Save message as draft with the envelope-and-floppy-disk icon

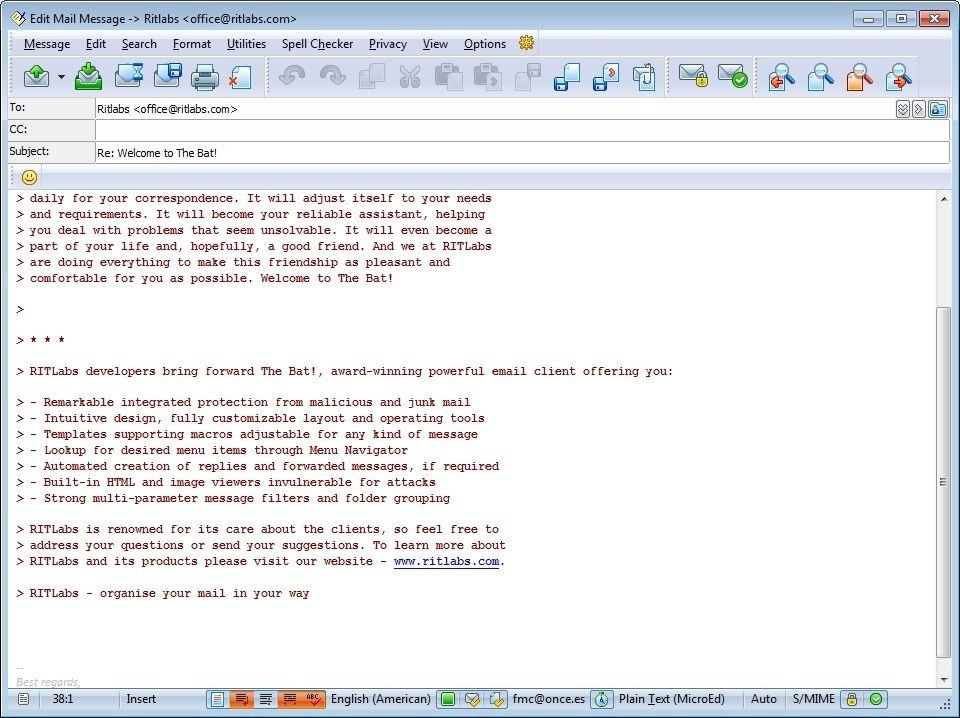168,77
